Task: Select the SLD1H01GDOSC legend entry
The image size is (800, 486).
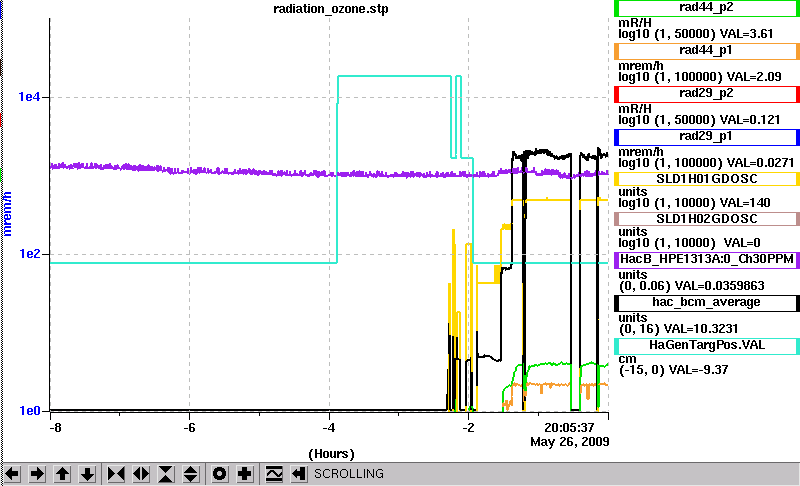Action: tap(707, 179)
